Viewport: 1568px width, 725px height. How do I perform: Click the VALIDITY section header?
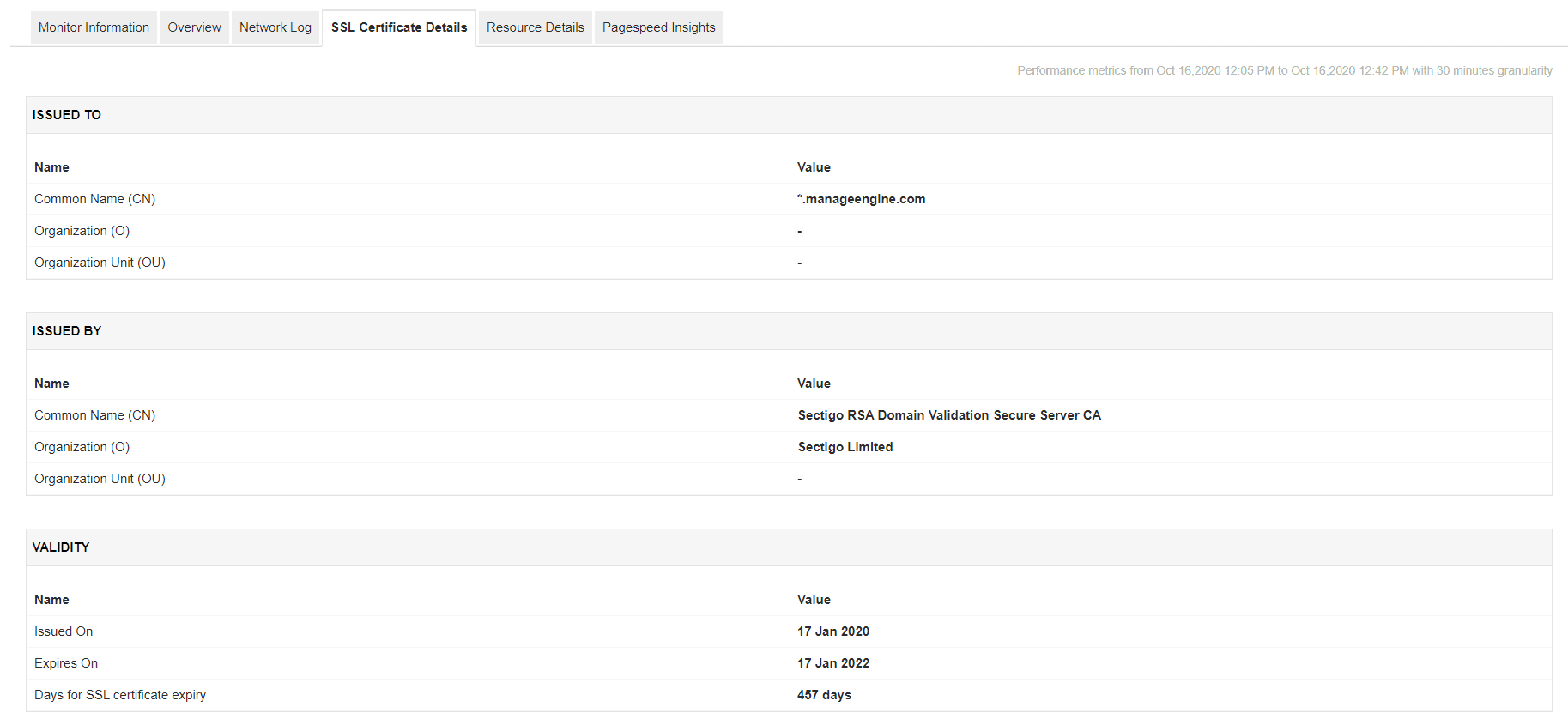pyautogui.click(x=61, y=547)
